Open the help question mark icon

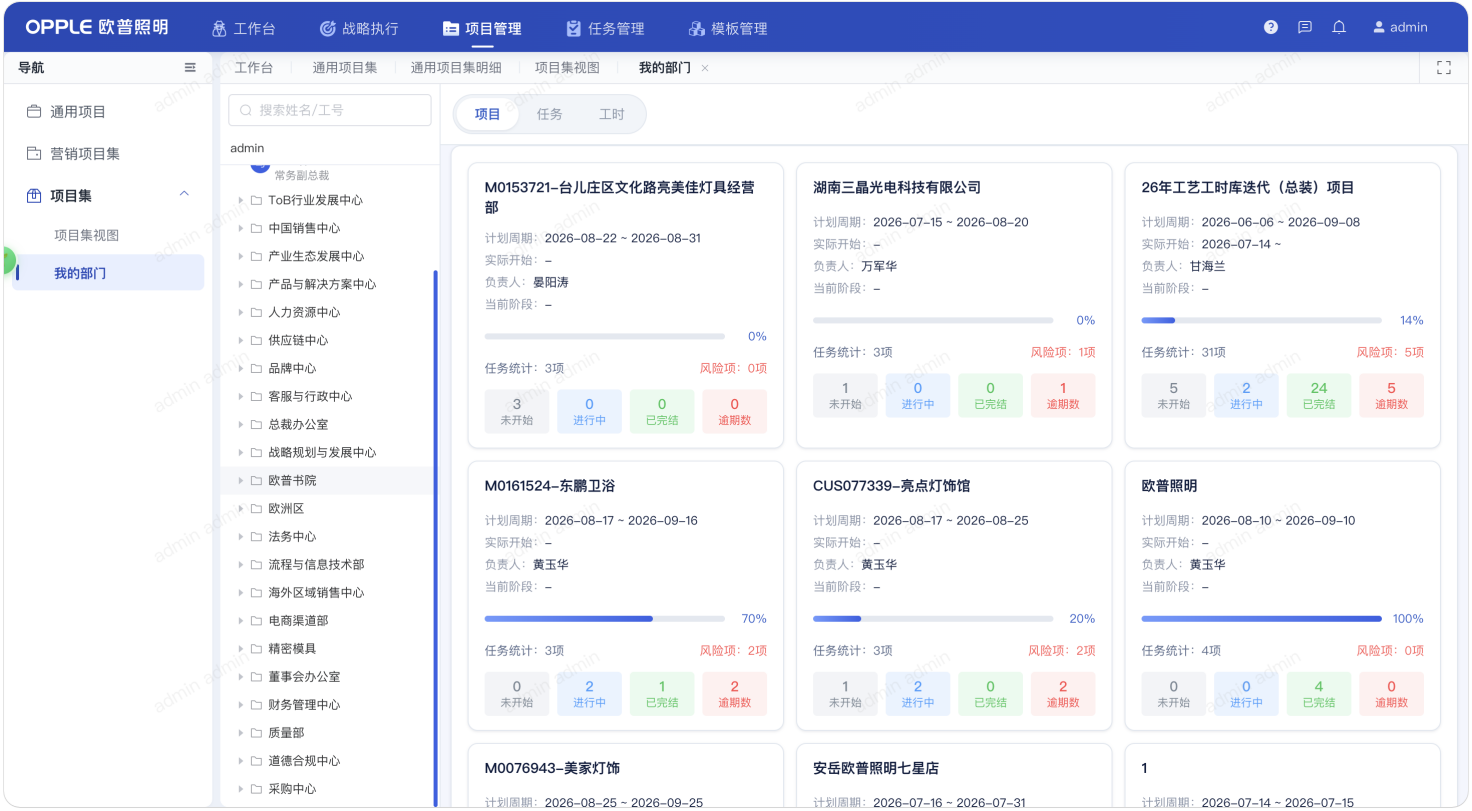click(1271, 27)
